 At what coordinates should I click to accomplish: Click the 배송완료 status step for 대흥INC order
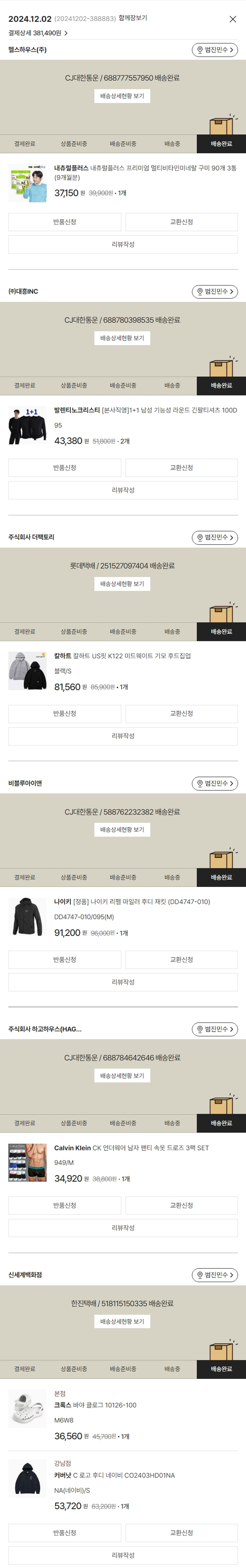coord(221,385)
